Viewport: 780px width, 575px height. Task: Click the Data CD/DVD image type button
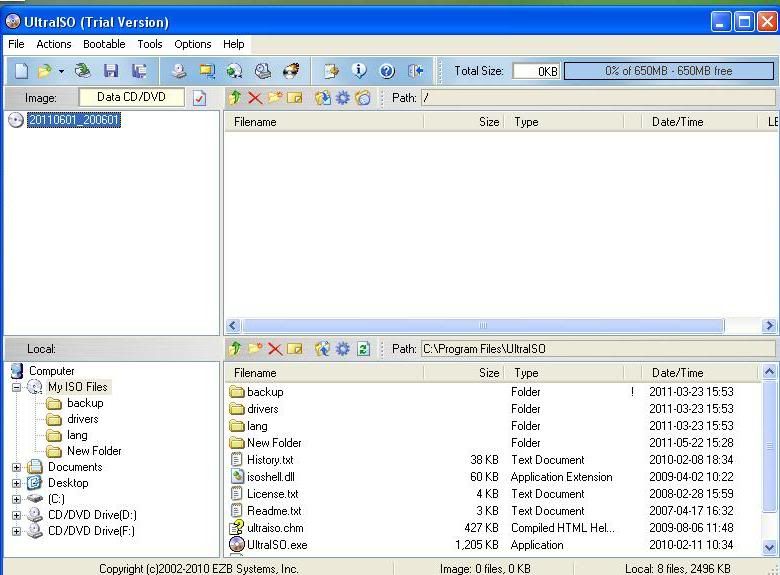point(131,97)
